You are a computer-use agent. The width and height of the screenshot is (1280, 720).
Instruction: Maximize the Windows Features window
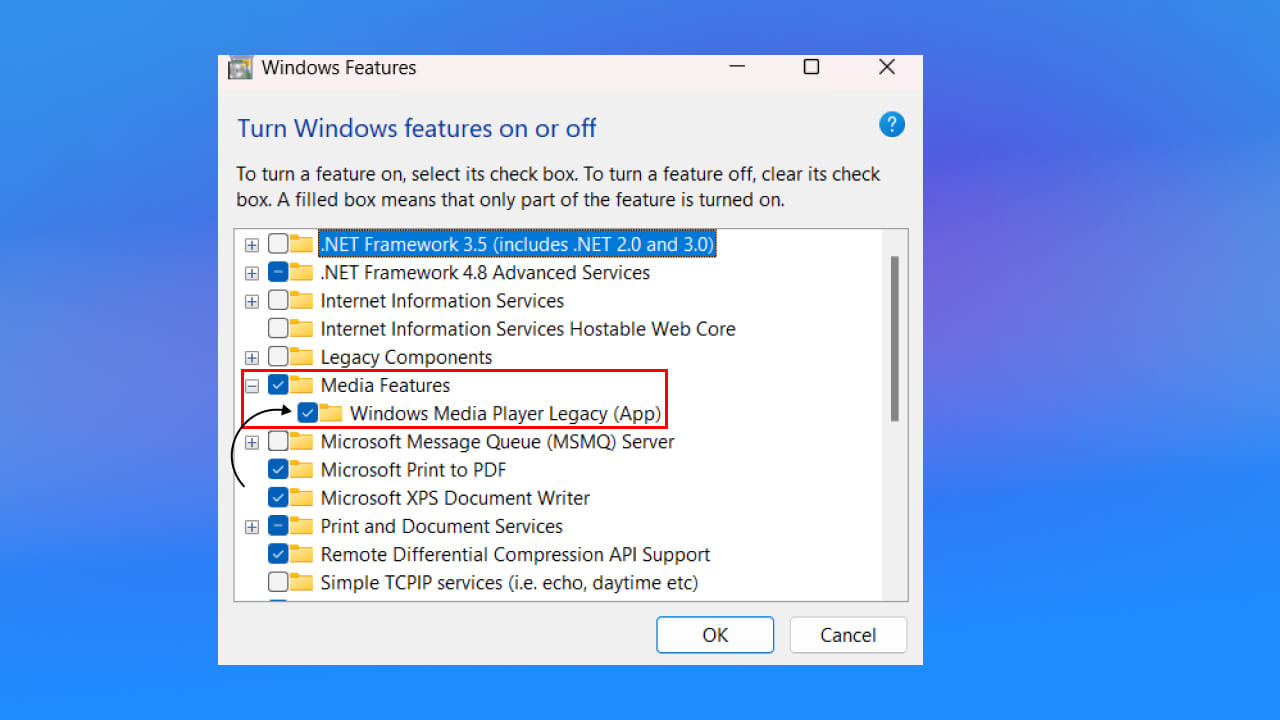click(x=811, y=67)
